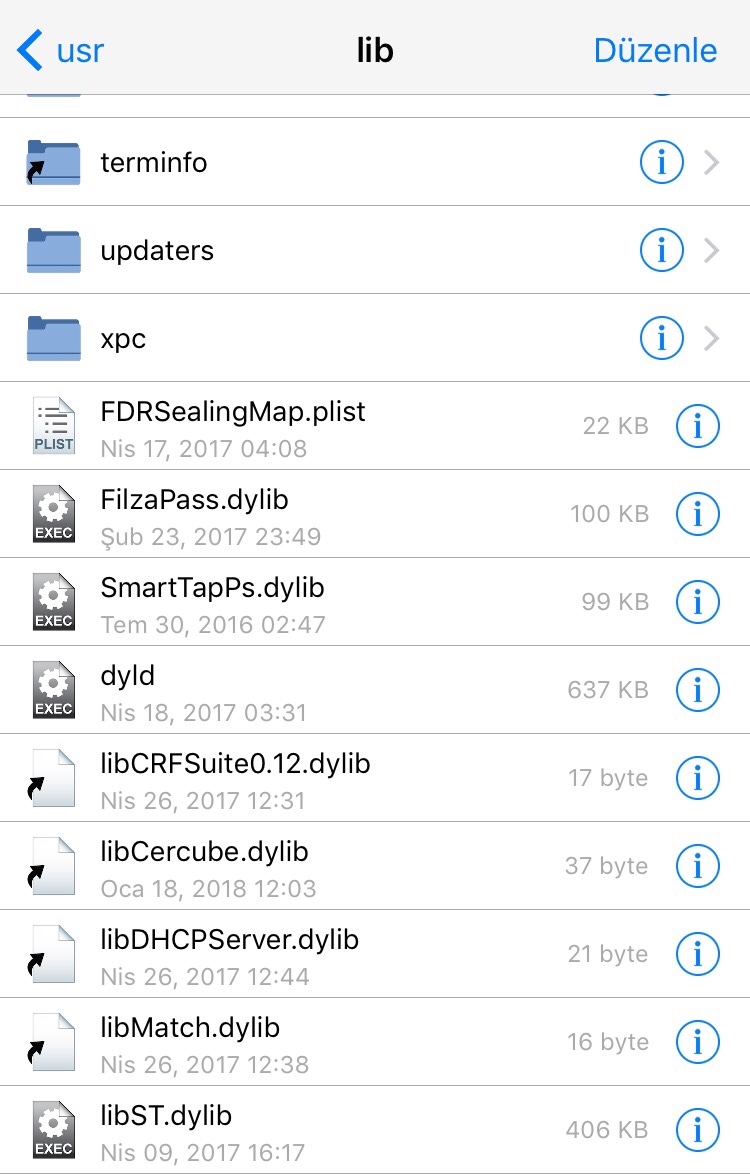Tap info icon for libMatch.dylib
The width and height of the screenshot is (750, 1176).
pos(698,1042)
